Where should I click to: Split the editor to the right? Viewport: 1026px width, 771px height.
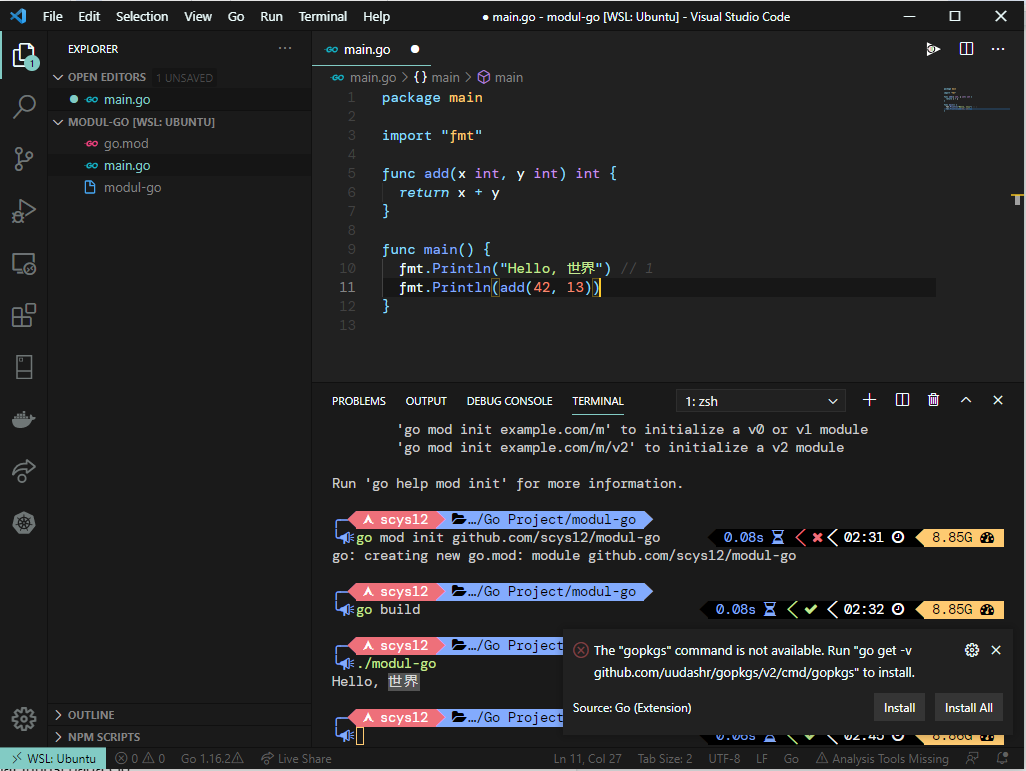(966, 49)
